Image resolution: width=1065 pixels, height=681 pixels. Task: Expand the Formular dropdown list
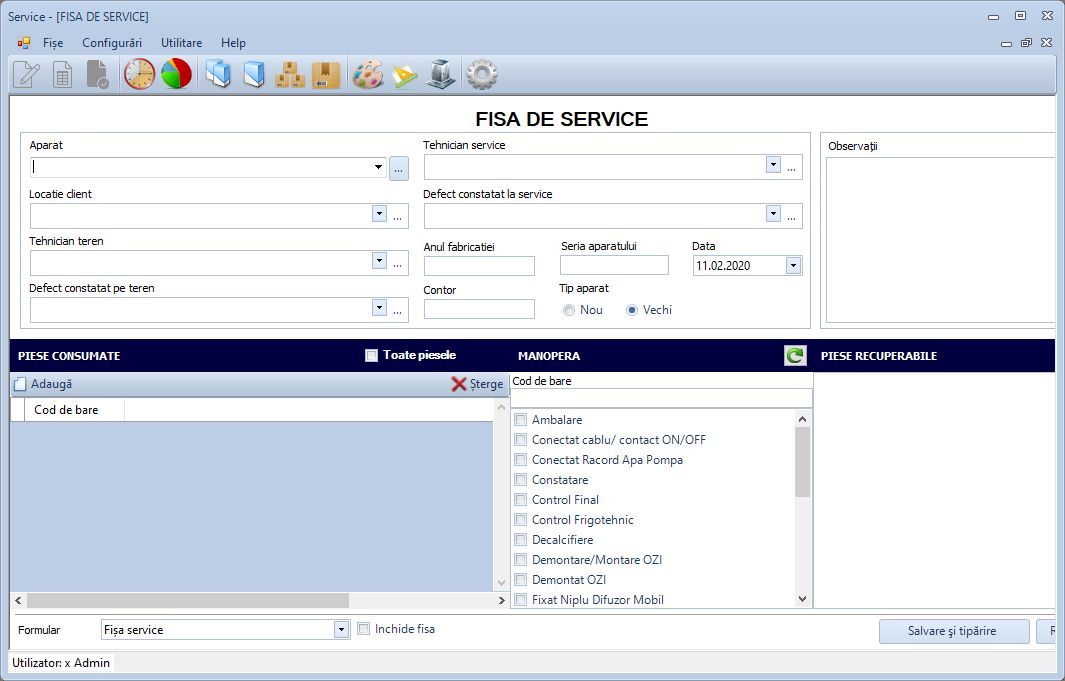(x=341, y=630)
